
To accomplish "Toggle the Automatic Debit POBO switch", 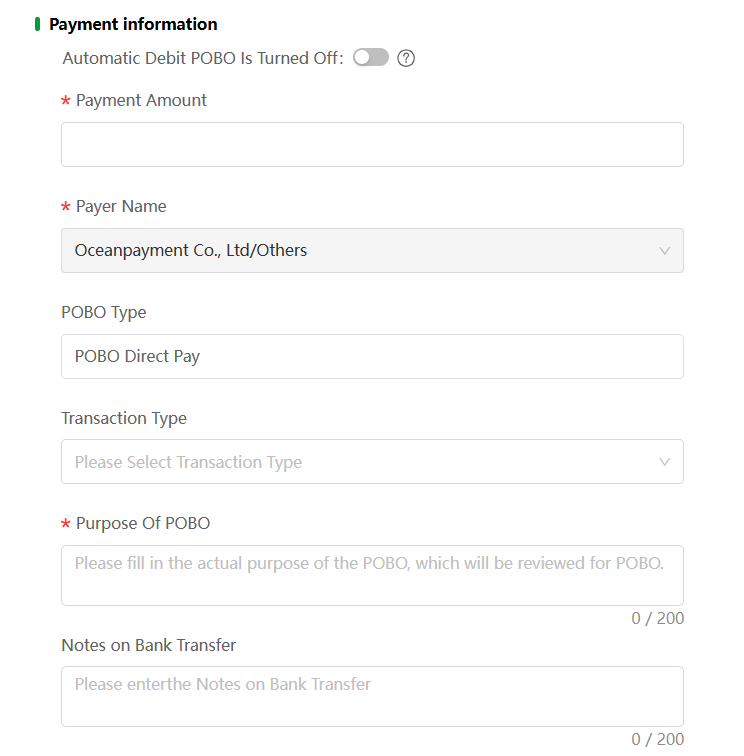I will tap(370, 57).
